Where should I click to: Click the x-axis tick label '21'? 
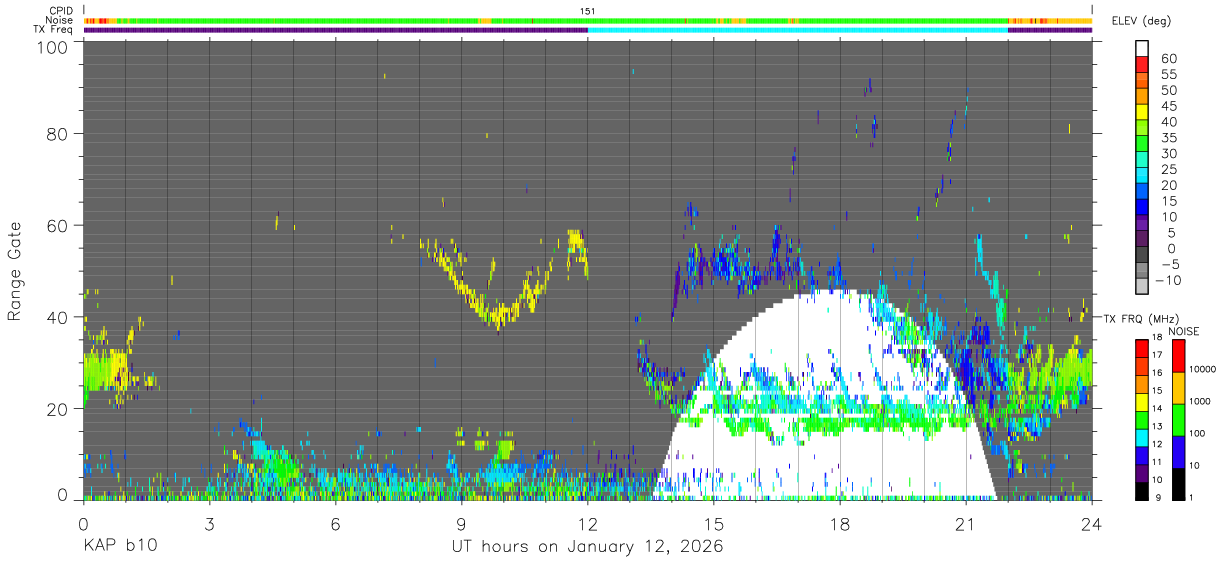pyautogui.click(x=966, y=525)
